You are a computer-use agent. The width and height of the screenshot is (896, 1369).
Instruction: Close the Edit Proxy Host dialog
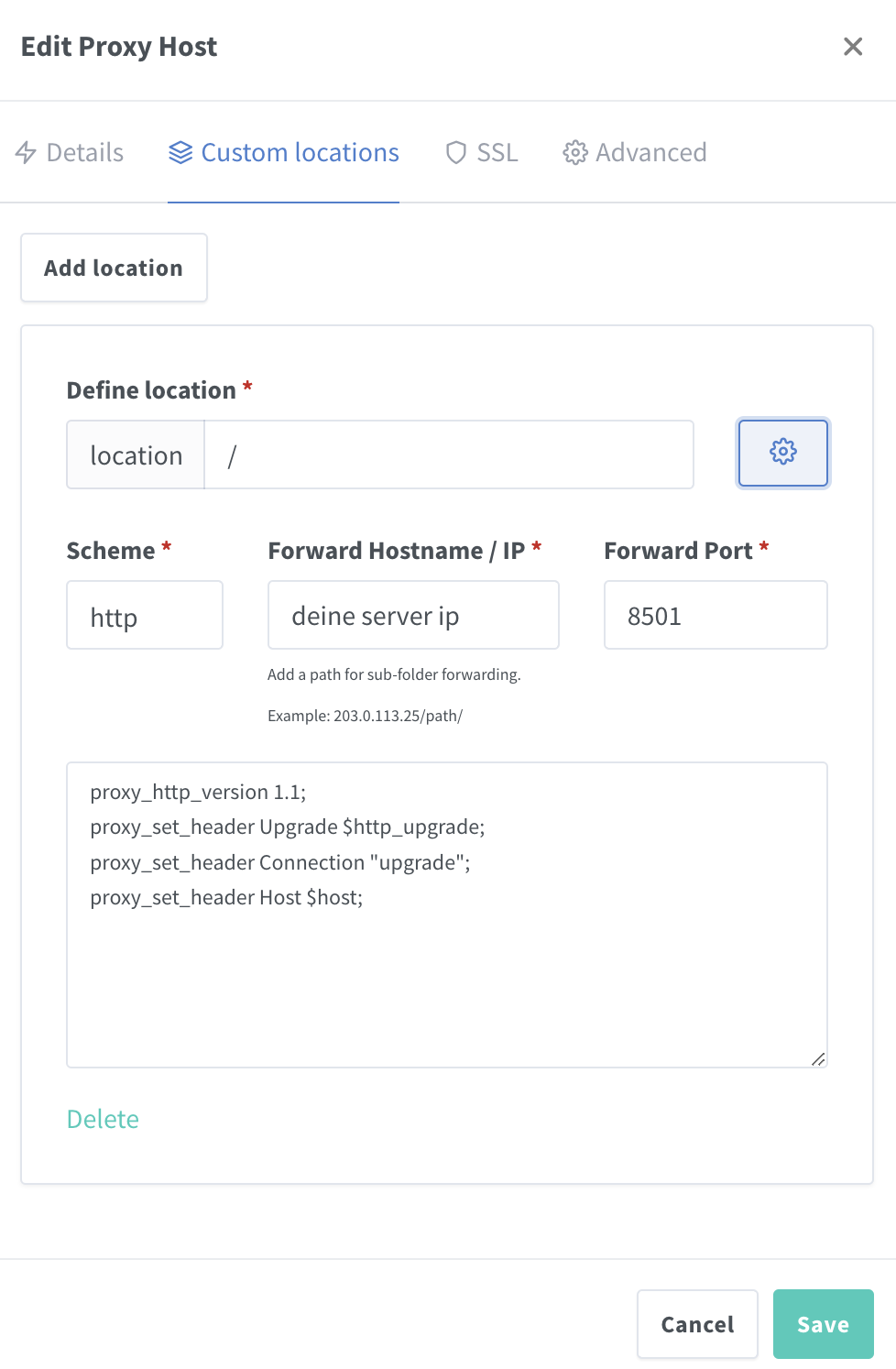point(853,47)
